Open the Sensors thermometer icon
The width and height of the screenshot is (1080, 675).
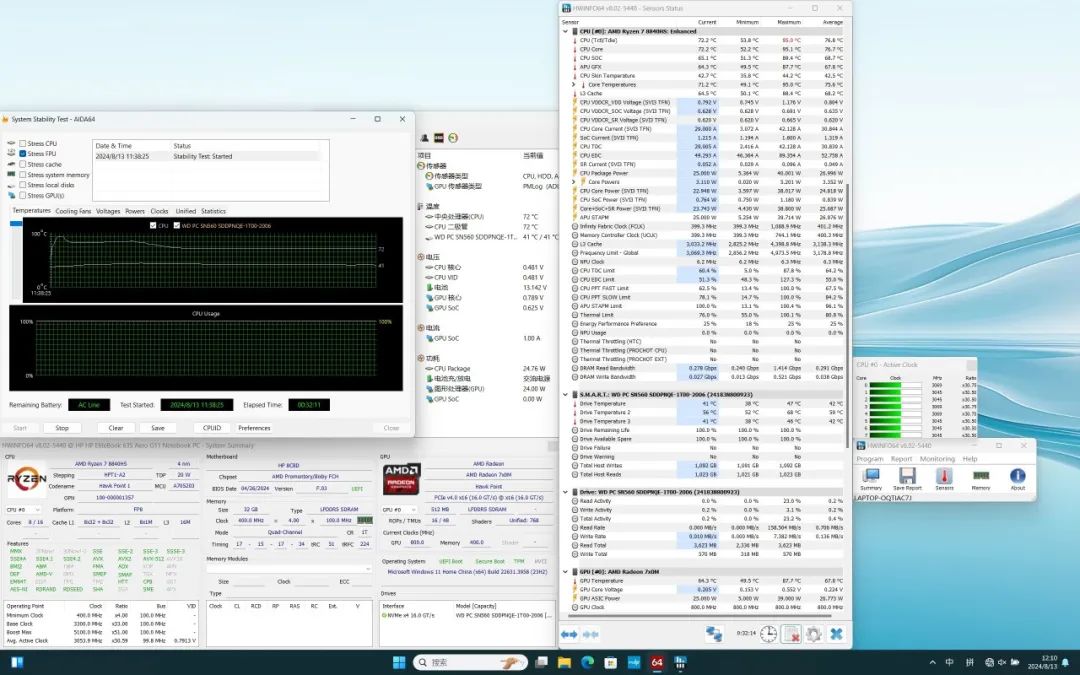pos(944,477)
